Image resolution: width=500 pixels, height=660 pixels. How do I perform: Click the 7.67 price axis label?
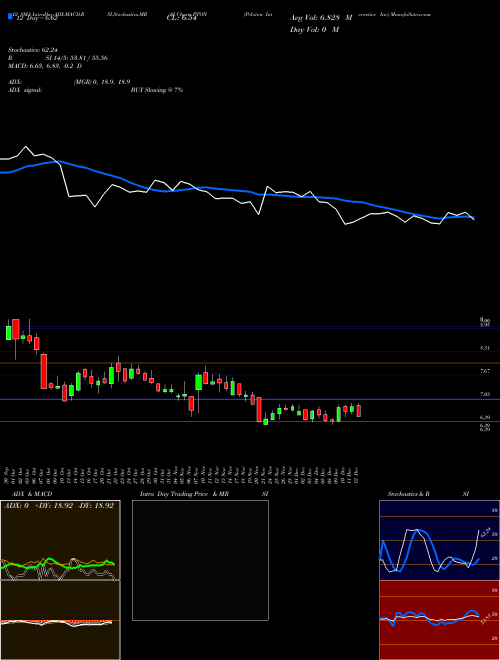pyautogui.click(x=485, y=371)
